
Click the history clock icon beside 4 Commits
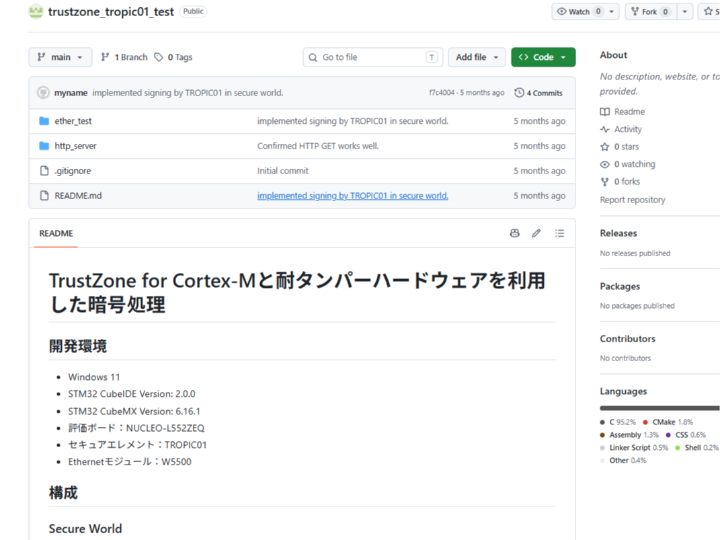click(519, 93)
